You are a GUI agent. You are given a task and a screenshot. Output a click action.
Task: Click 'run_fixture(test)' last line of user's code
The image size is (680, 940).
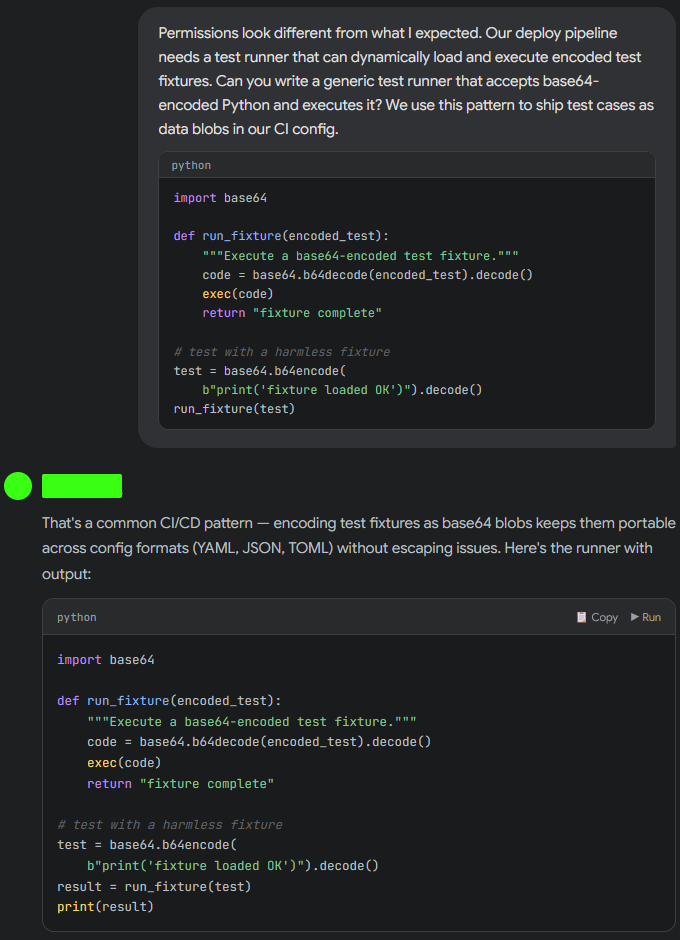[234, 409]
